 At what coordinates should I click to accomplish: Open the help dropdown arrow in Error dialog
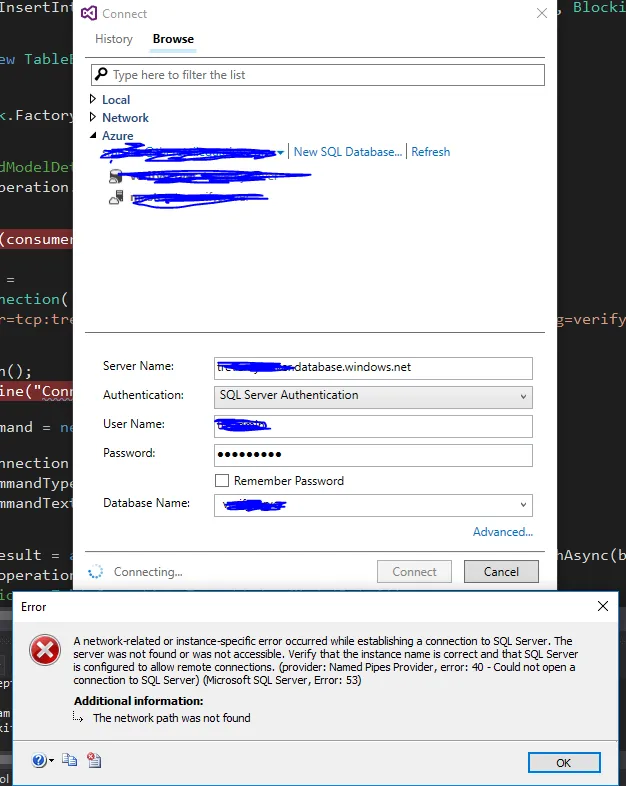(51, 761)
